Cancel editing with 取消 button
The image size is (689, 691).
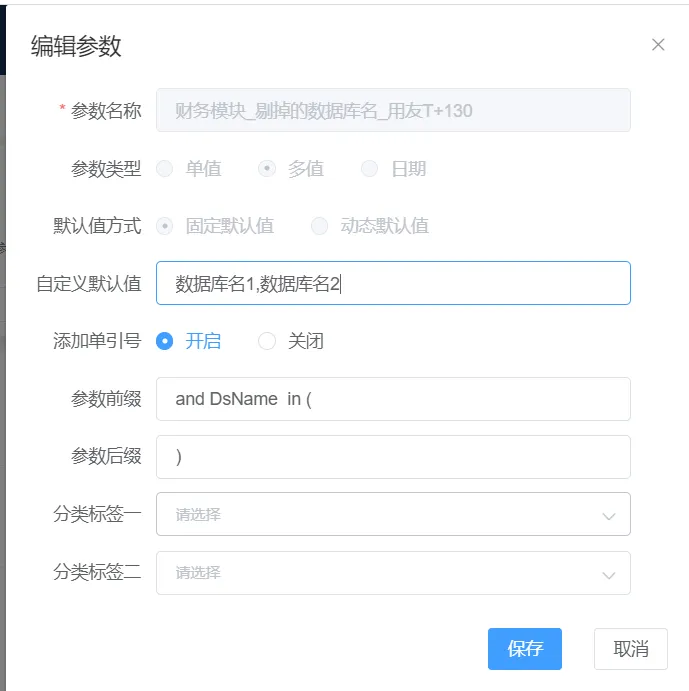[x=631, y=649]
